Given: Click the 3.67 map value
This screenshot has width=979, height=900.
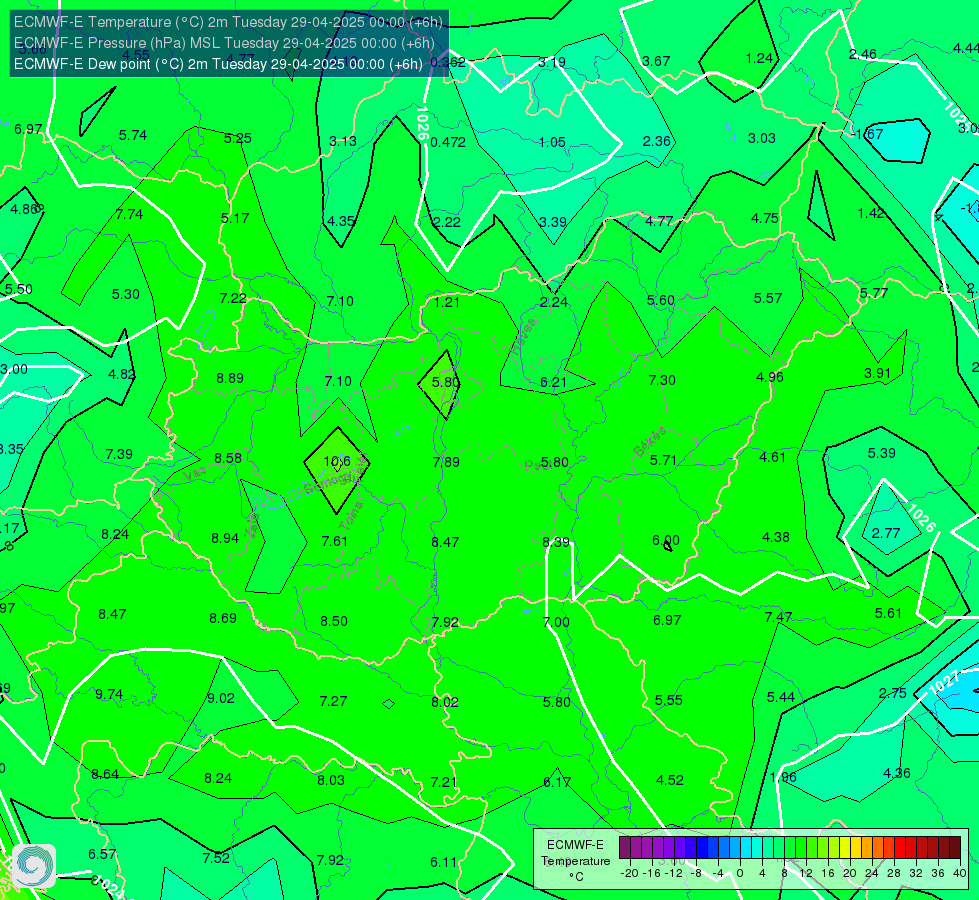Looking at the screenshot, I should click(656, 61).
